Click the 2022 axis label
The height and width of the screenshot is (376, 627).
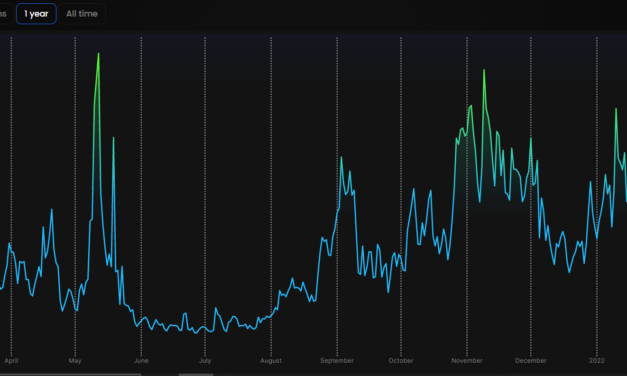[597, 360]
